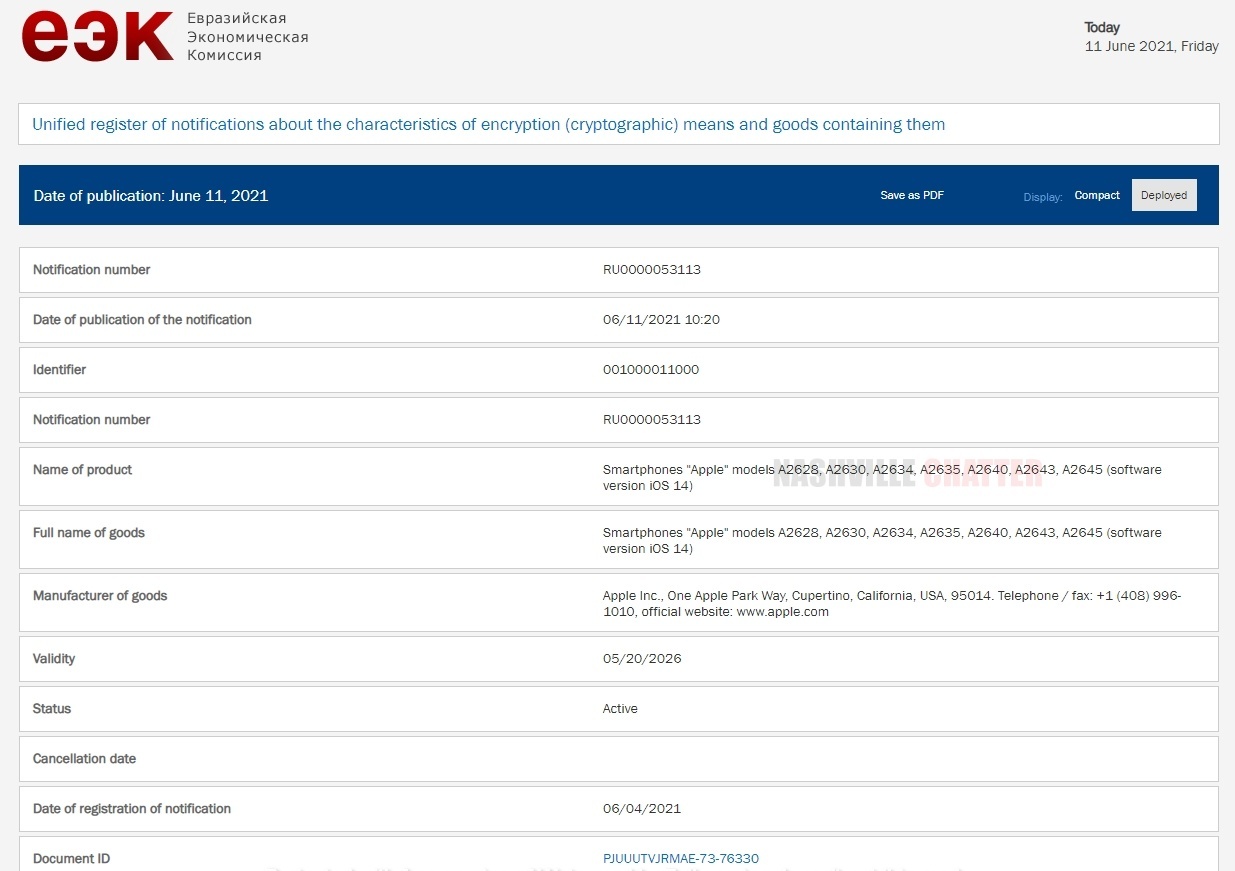Keep display mode on Deployed
1235x871 pixels.
(x=1163, y=195)
